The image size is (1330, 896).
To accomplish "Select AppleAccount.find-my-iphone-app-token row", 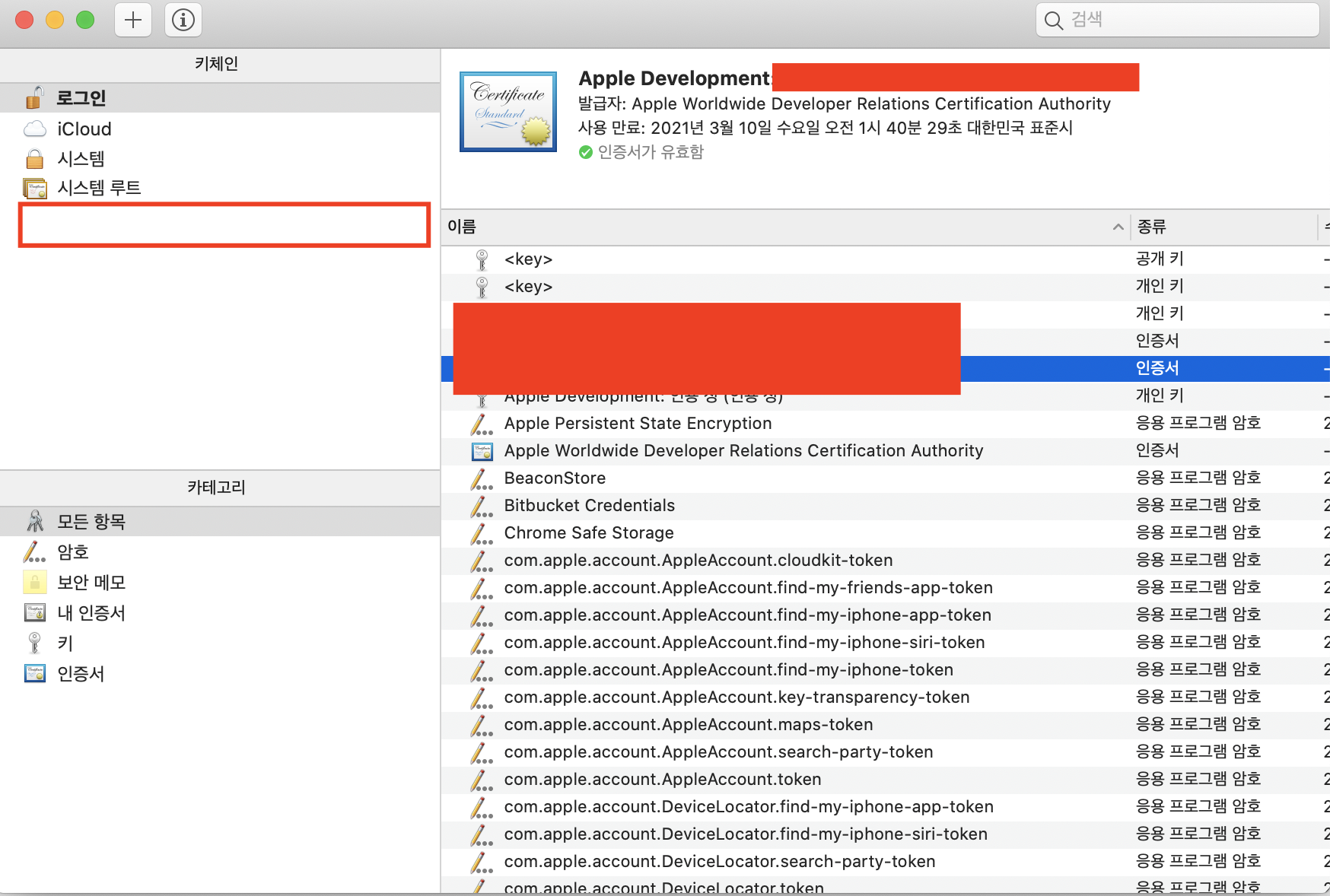I will 886,615.
